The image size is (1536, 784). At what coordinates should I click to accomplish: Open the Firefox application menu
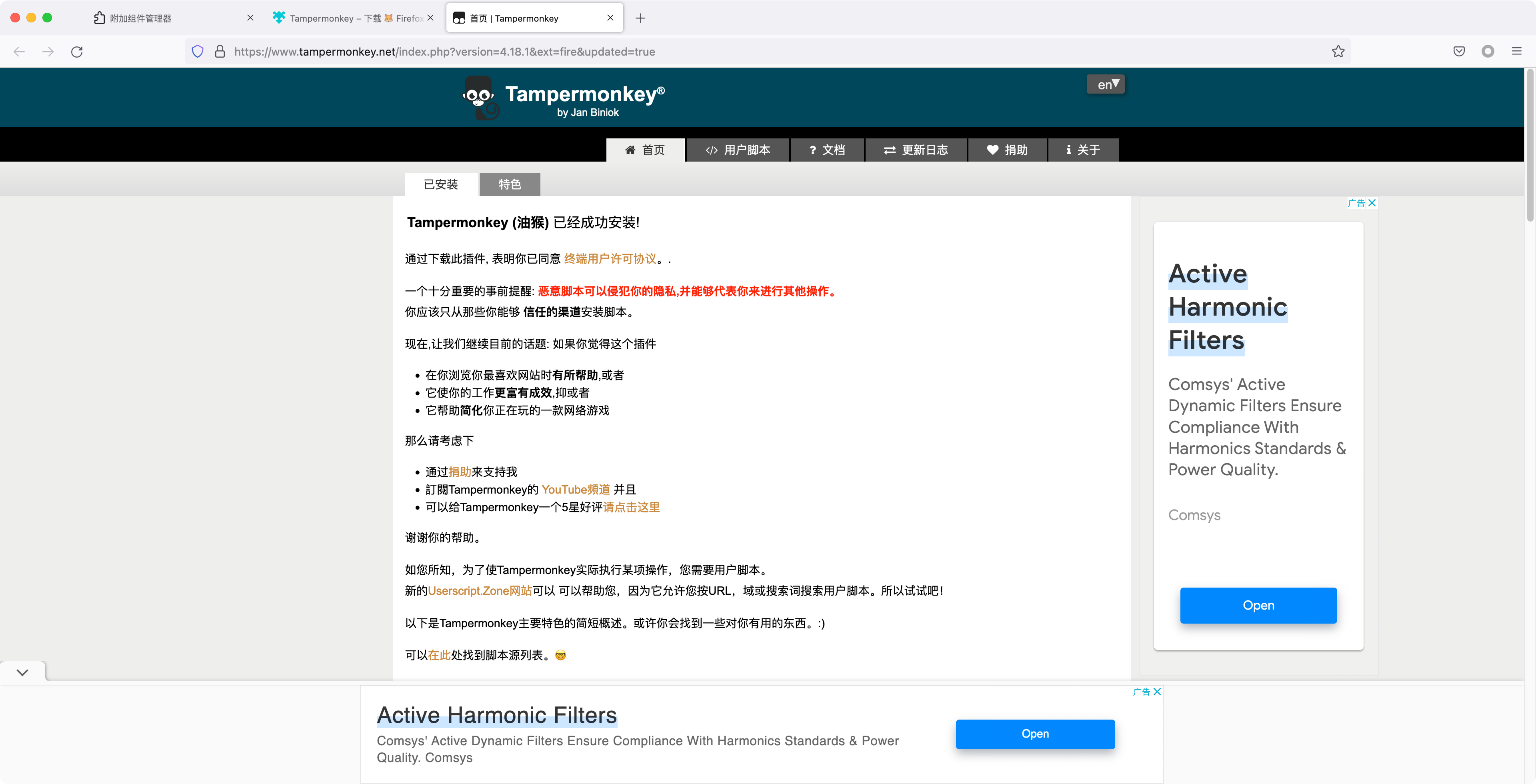(1517, 52)
